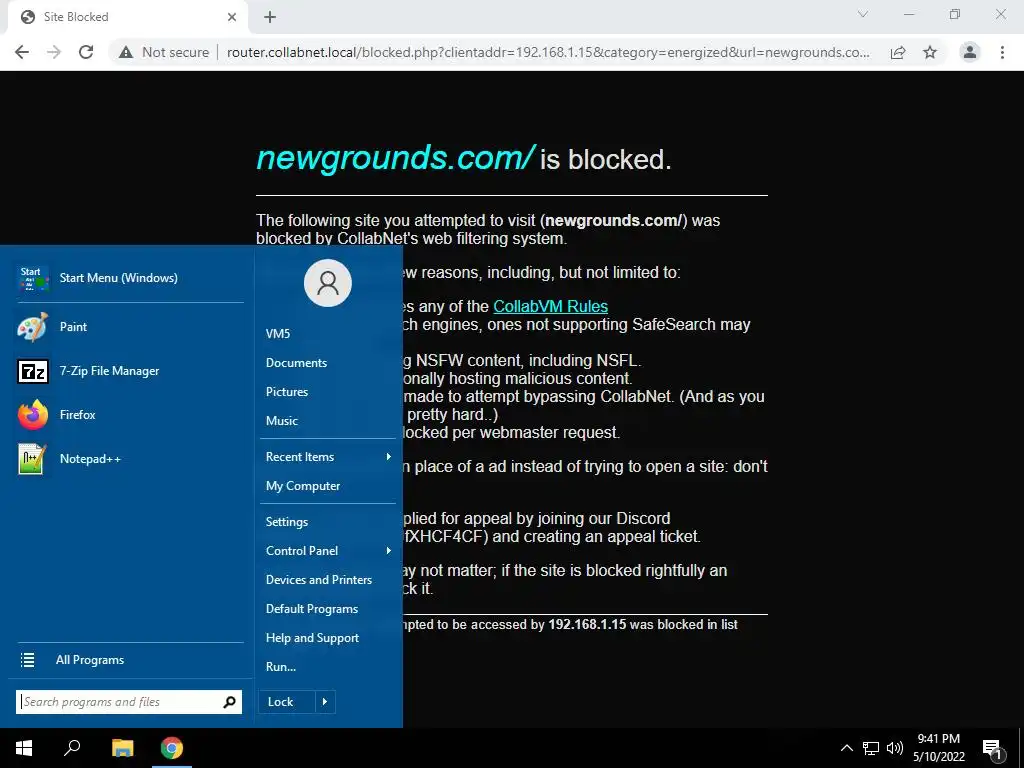
Task: Open the tab search chevron
Action: pos(863,14)
